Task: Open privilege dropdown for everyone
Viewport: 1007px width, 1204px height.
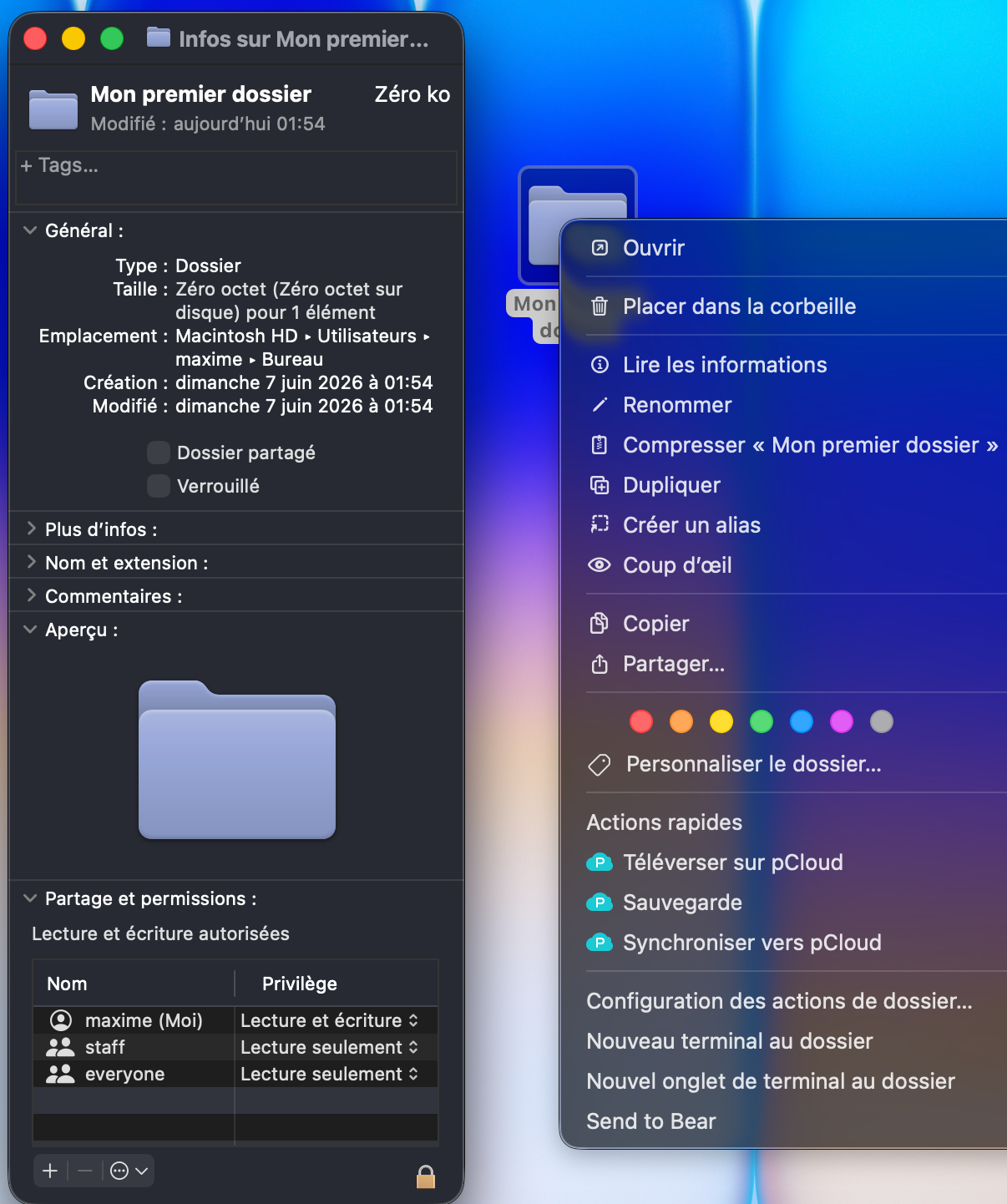Action: point(330,1074)
